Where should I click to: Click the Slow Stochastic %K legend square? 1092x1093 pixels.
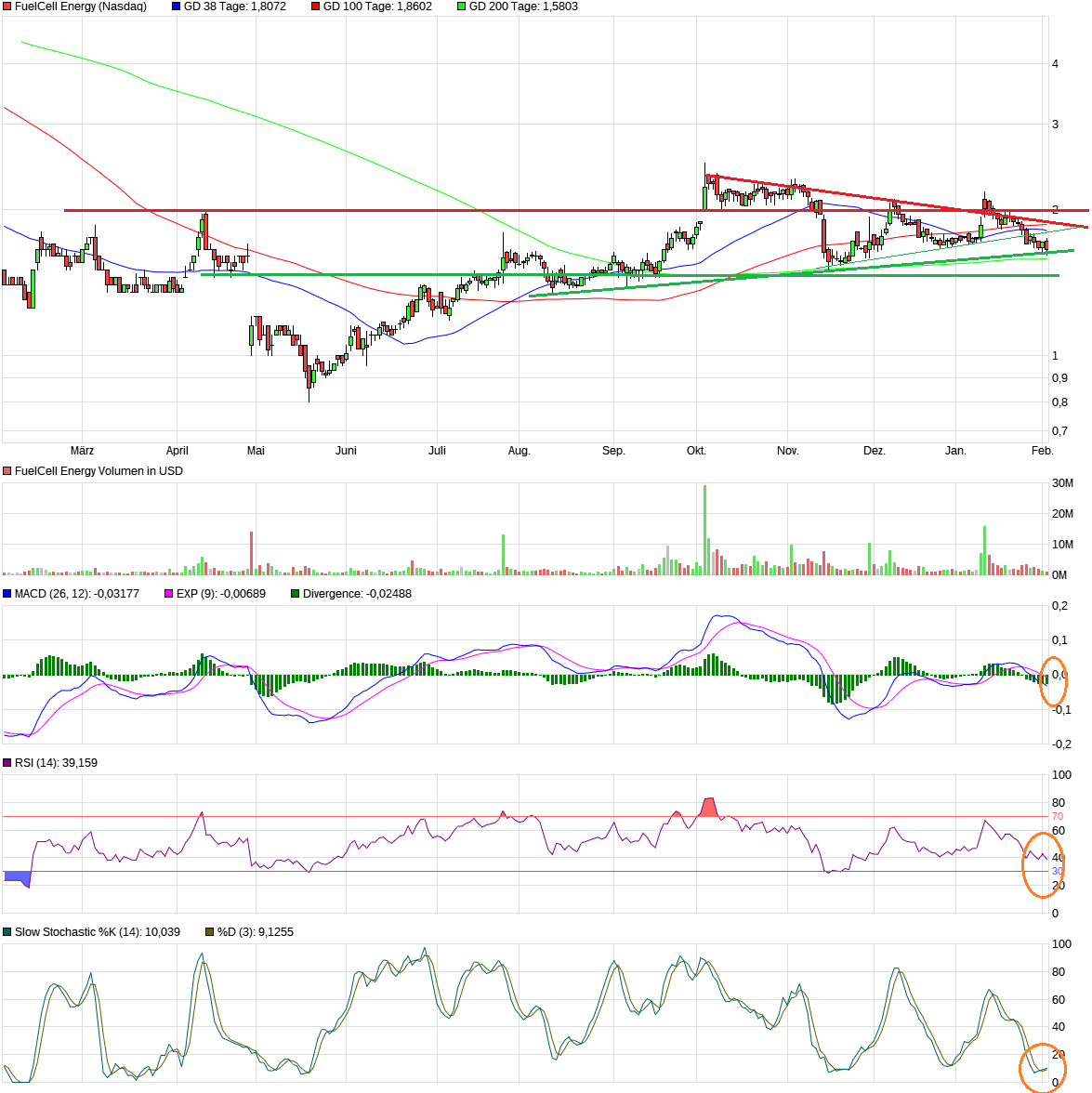point(7,932)
